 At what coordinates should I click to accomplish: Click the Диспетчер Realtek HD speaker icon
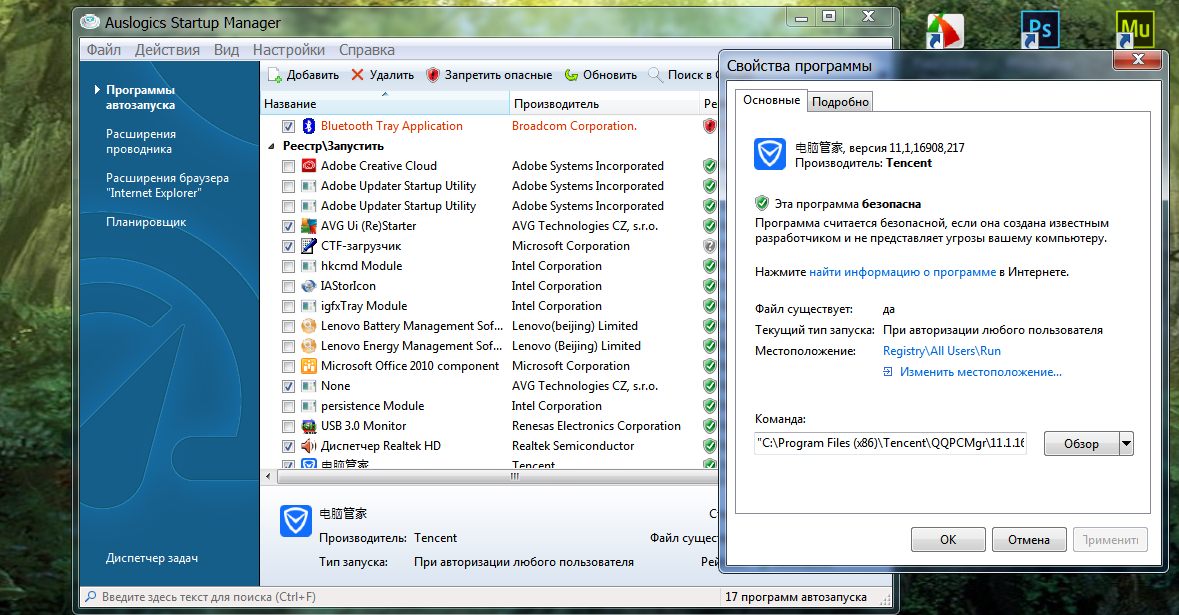pos(308,446)
